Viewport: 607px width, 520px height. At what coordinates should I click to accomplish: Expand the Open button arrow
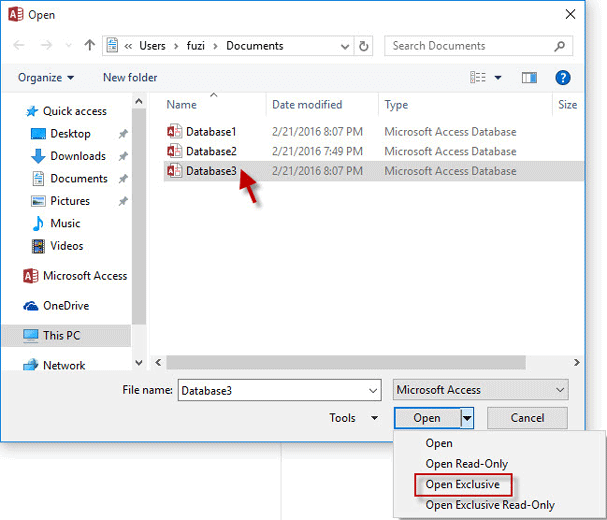point(467,418)
